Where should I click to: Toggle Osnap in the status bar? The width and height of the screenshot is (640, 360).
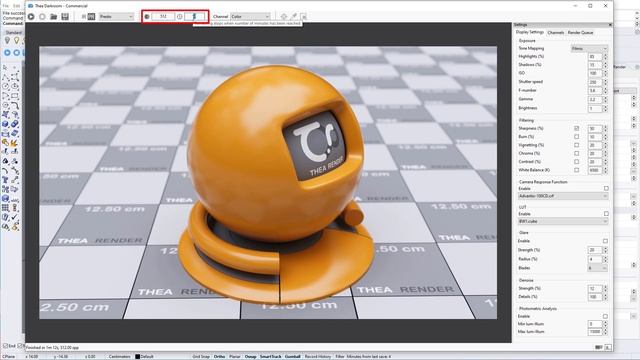tap(250, 357)
